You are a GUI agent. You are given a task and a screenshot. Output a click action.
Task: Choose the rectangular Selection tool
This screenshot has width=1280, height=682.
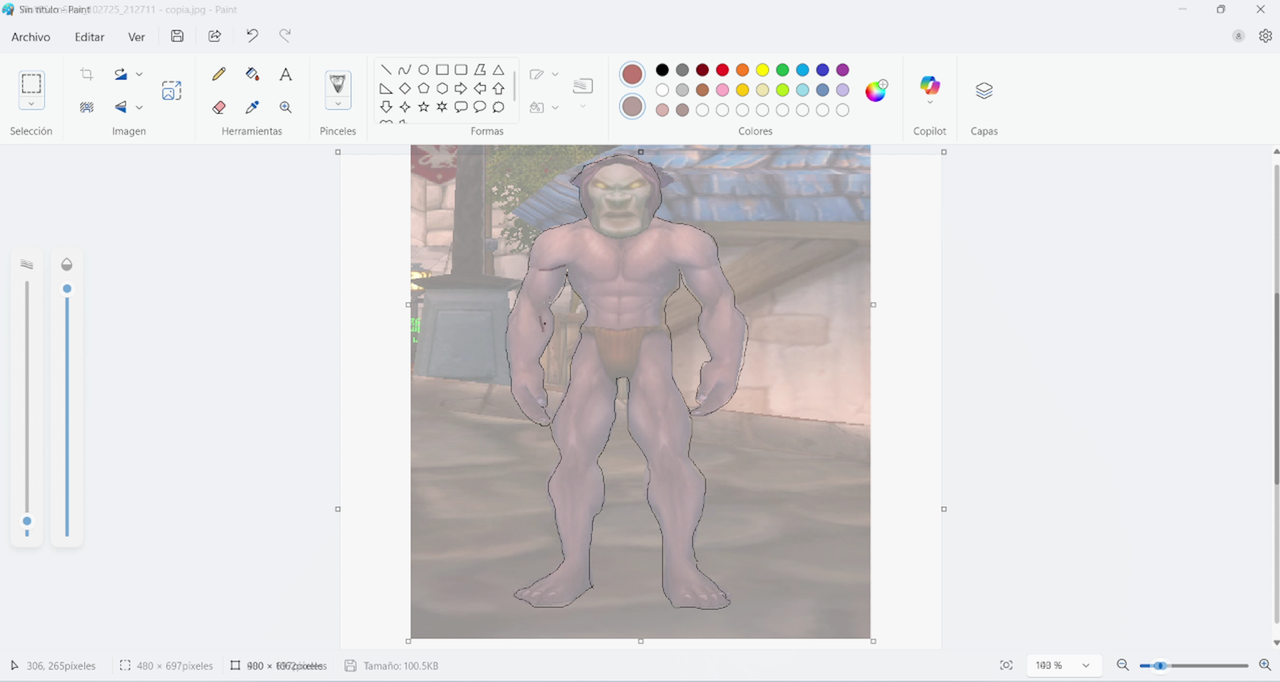coord(31,83)
